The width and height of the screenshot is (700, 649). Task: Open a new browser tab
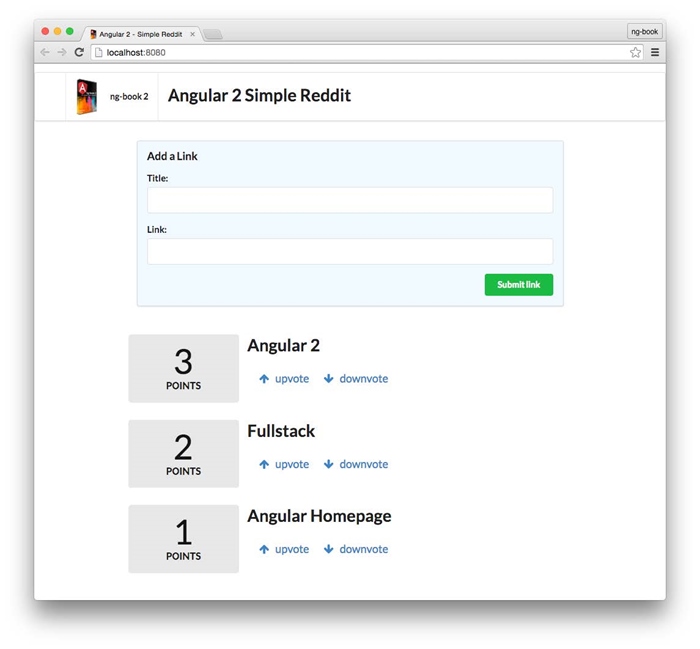pyautogui.click(x=213, y=34)
